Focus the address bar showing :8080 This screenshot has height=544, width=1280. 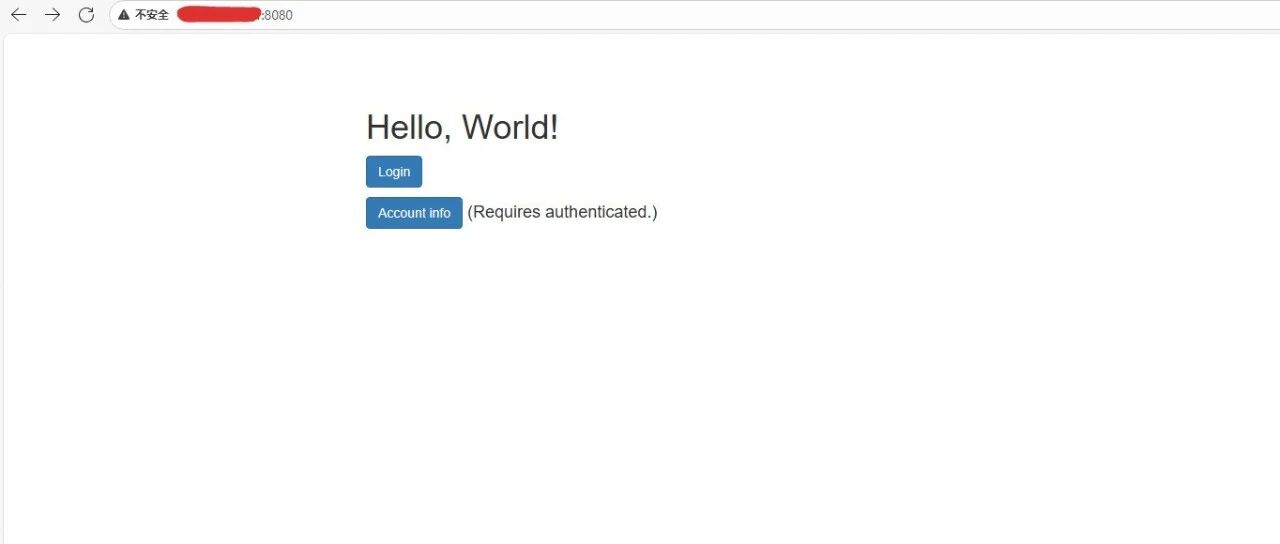point(694,15)
